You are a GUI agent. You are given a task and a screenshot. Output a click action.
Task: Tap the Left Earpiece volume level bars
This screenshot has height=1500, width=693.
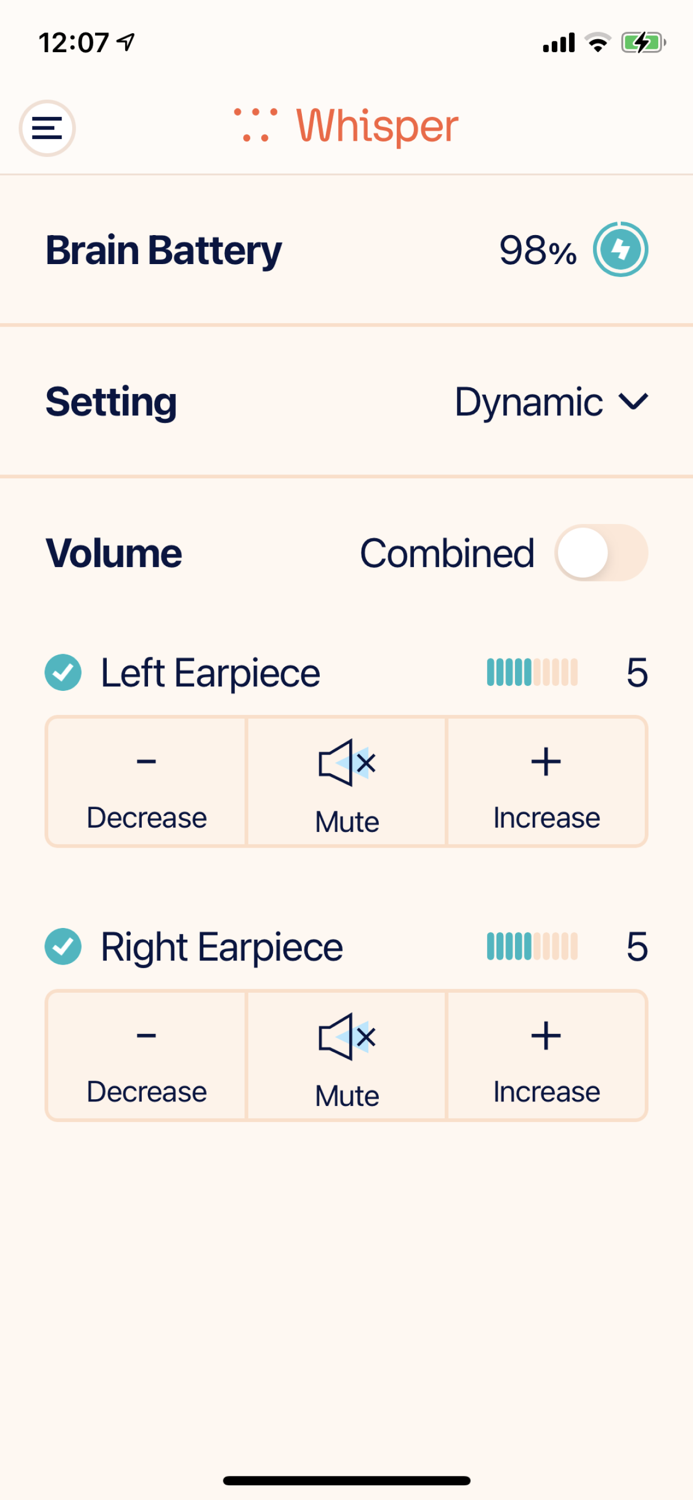pos(532,673)
